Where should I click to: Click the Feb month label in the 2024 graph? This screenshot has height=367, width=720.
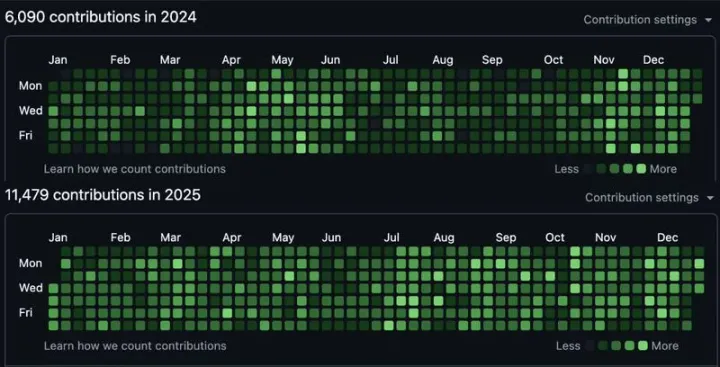click(120, 60)
